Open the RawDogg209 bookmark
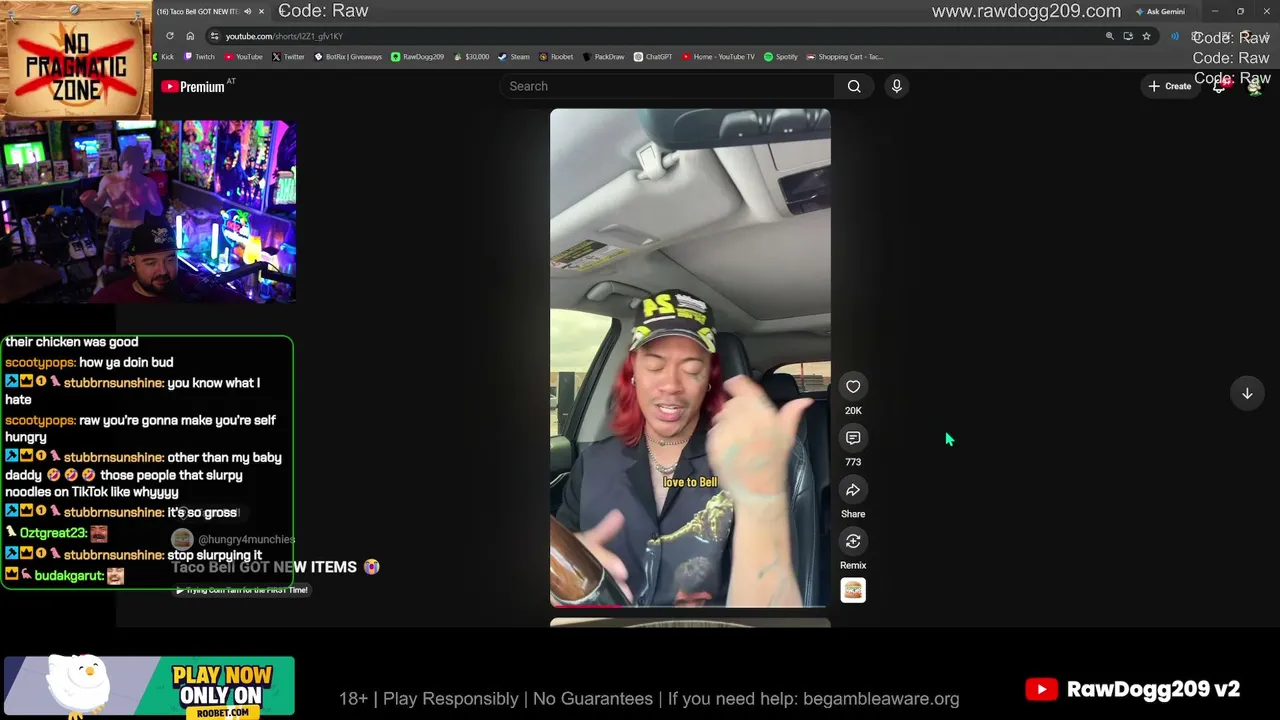The image size is (1280, 720). pos(417,57)
